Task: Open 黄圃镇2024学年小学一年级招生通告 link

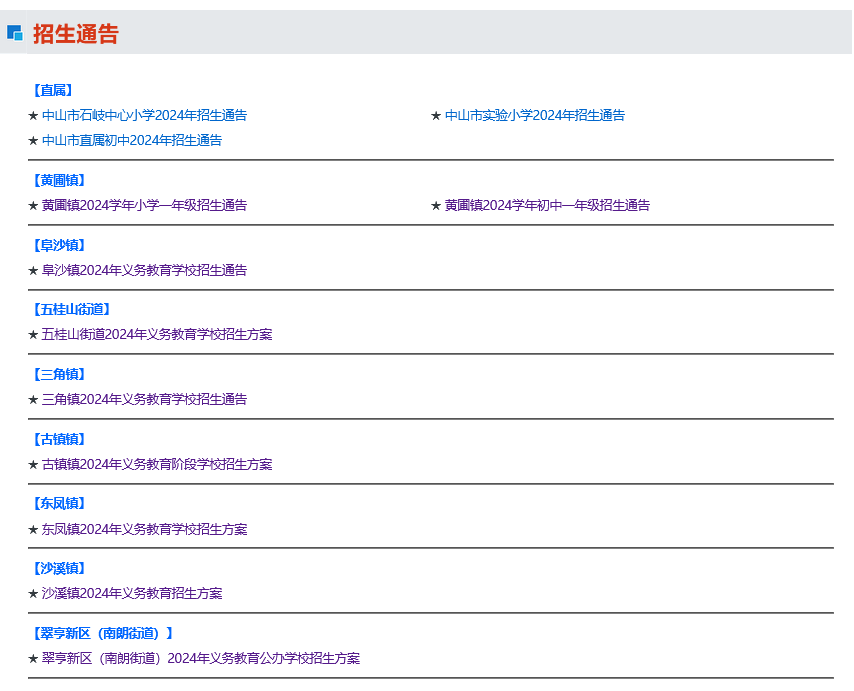Action: [x=144, y=205]
